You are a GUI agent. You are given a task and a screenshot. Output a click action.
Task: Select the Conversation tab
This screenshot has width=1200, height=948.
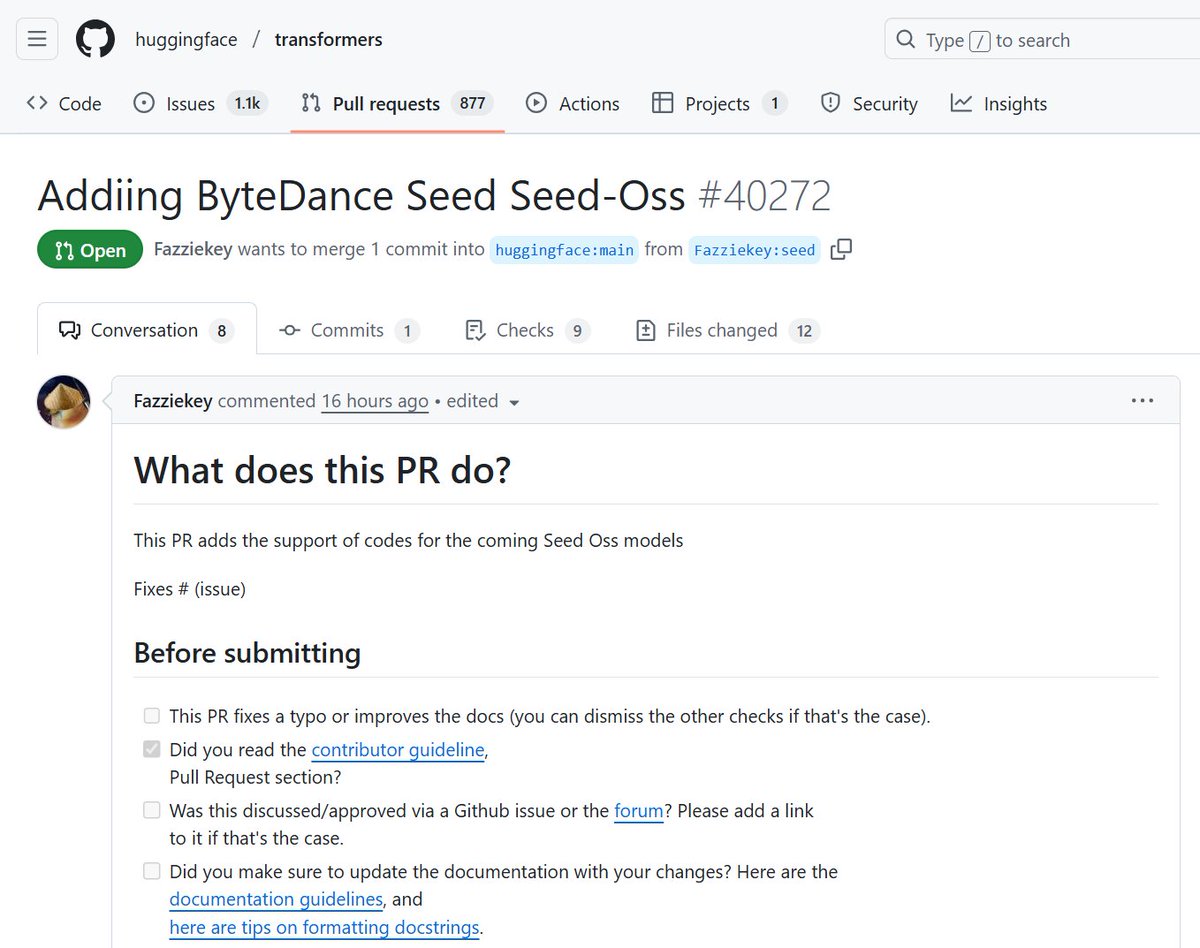click(147, 330)
